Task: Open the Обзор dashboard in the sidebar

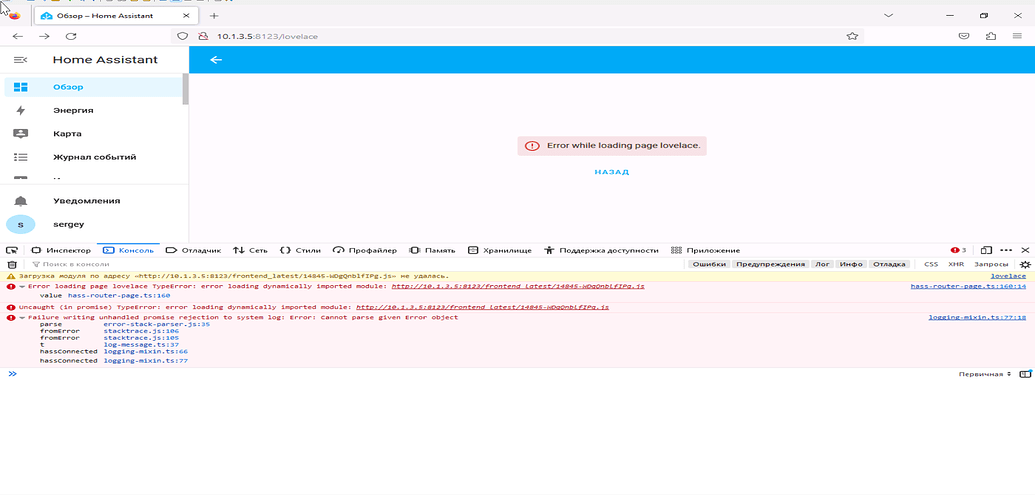Action: coord(93,87)
